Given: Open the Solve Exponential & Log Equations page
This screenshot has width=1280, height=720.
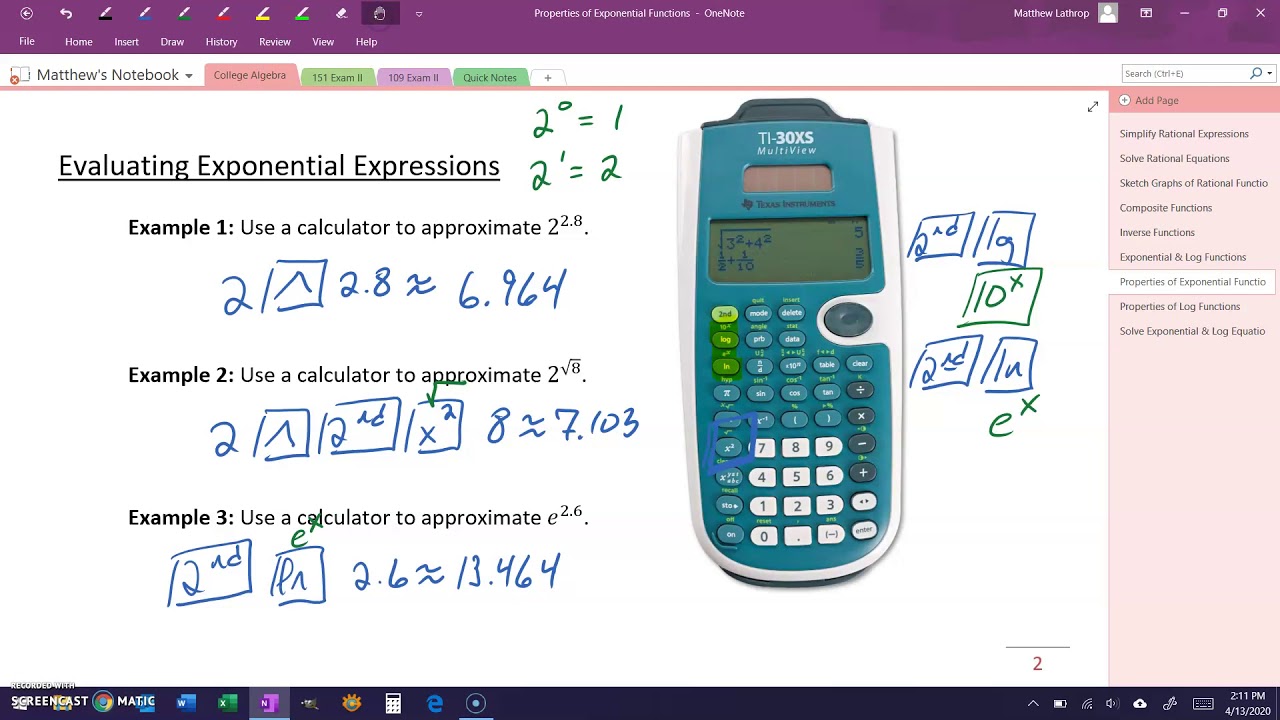Looking at the screenshot, I should click(1192, 331).
